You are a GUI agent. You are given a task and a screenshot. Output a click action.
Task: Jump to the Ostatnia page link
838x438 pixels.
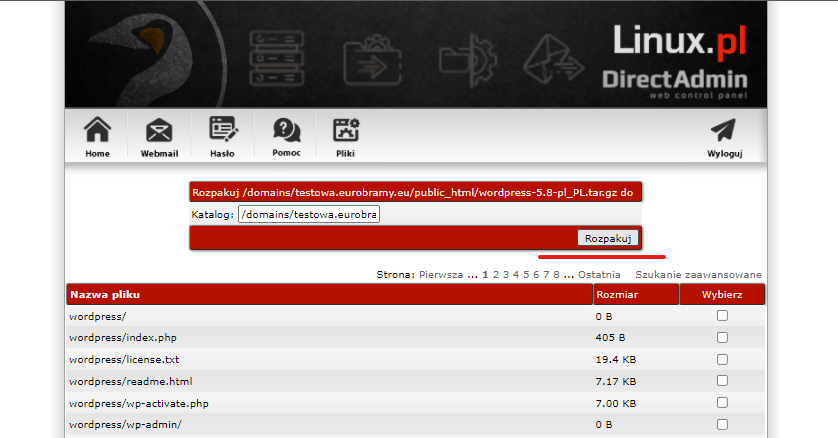pyautogui.click(x=599, y=274)
